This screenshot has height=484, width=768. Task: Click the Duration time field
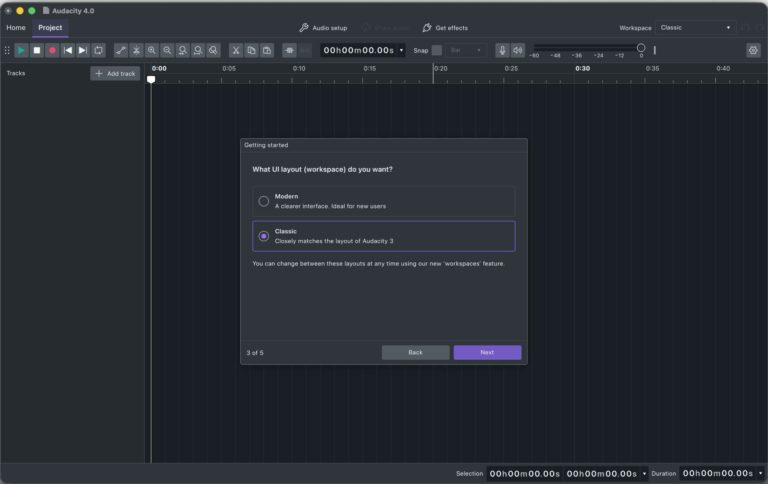coord(718,474)
